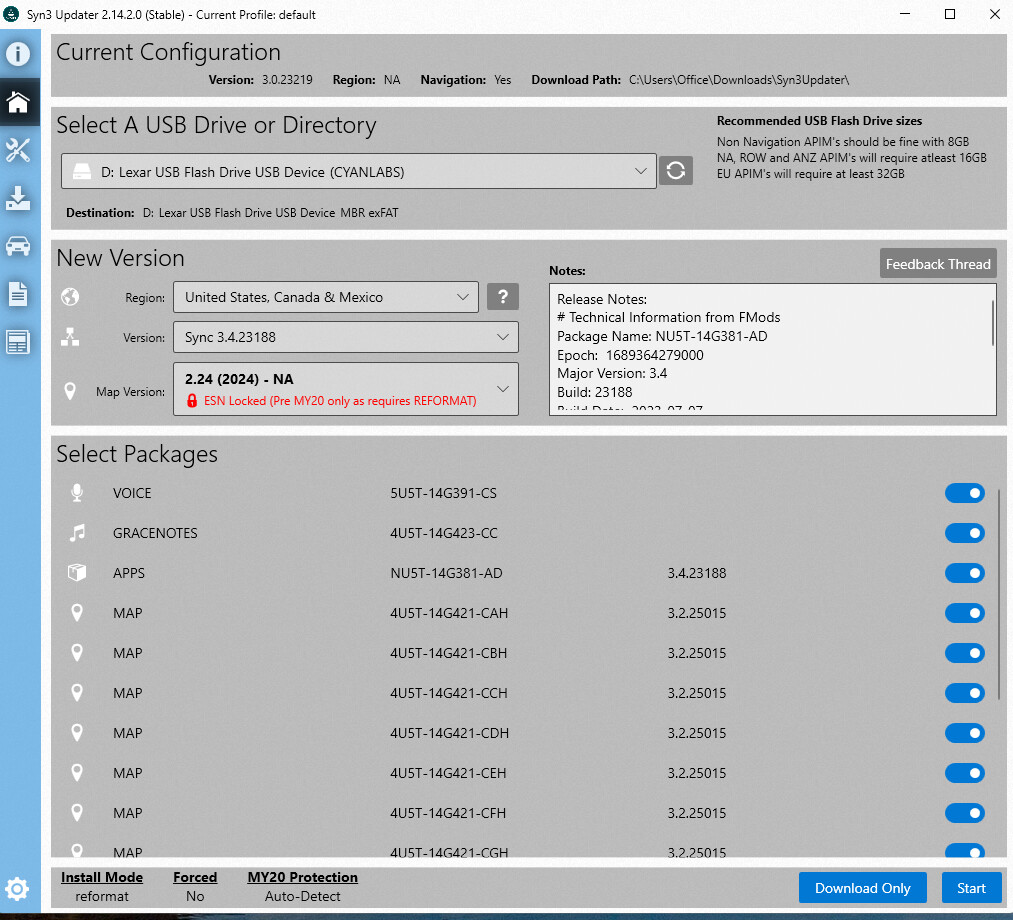Click the Home sidebar icon

(x=19, y=102)
